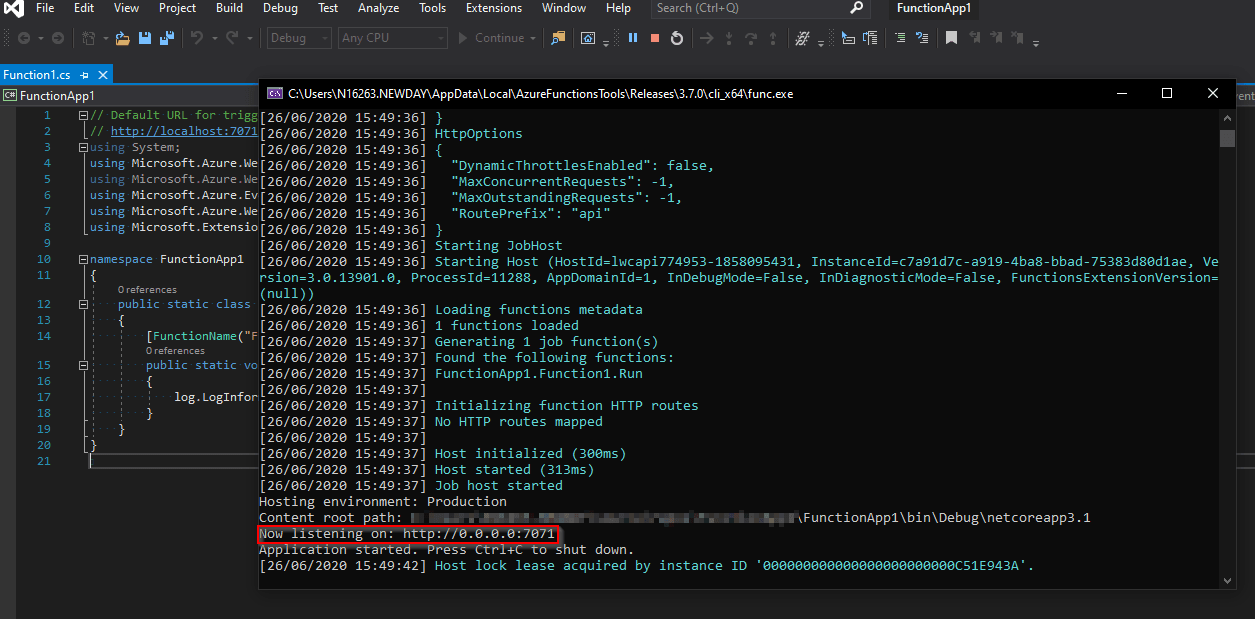
Task: Click the Step Over icon
Action: click(x=750, y=38)
